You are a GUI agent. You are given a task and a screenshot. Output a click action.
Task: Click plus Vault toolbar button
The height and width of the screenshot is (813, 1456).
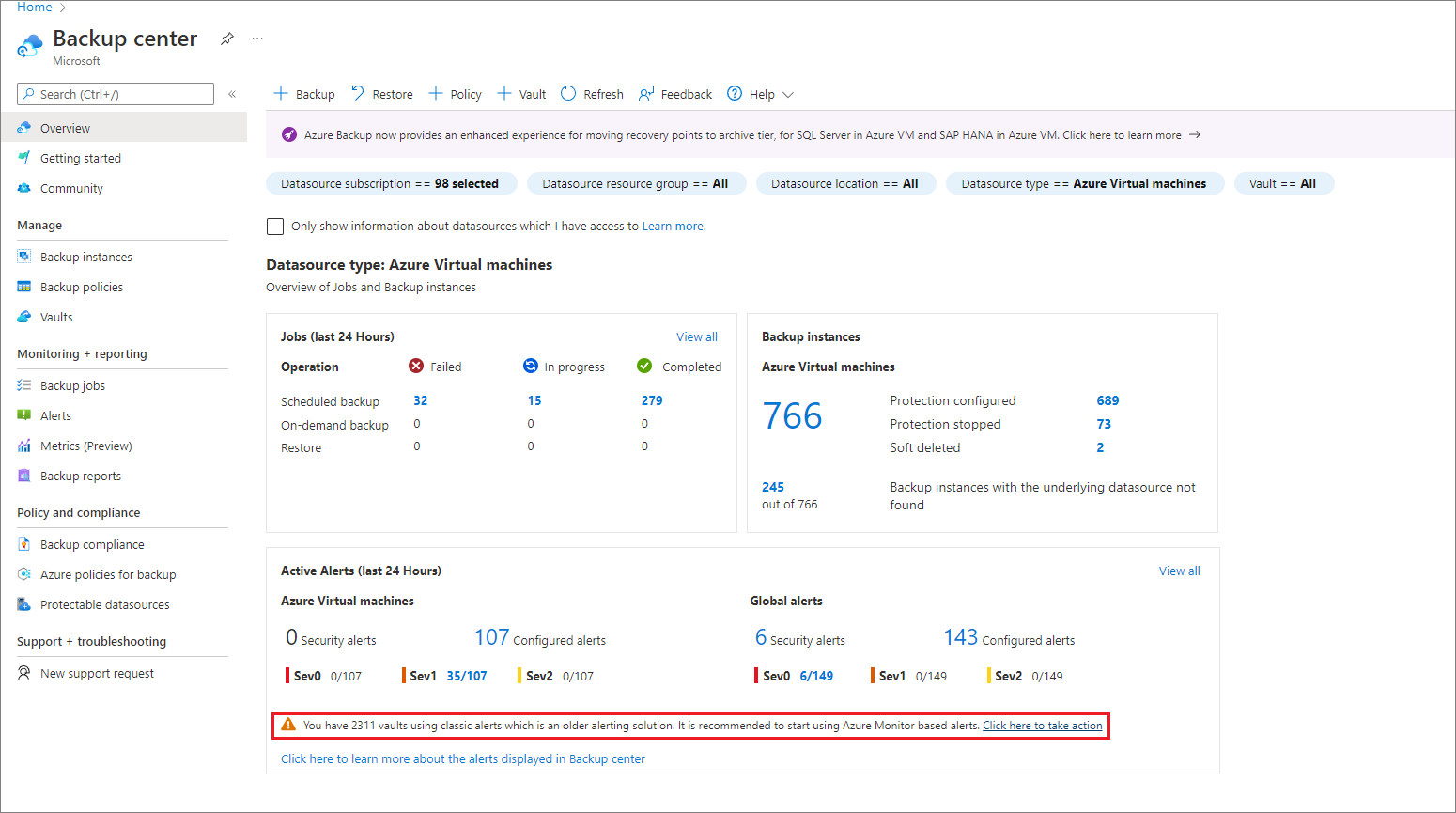pos(521,94)
